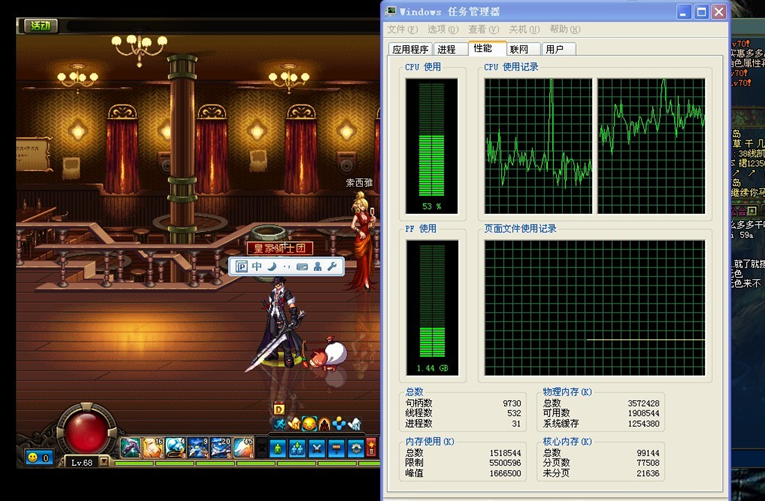Viewport: 765px width, 501px height.
Task: Switch to the 联网 tab
Action: point(519,49)
